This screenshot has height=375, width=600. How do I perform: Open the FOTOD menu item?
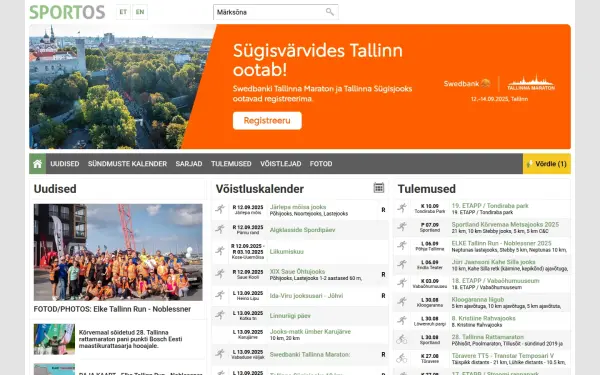pos(321,164)
